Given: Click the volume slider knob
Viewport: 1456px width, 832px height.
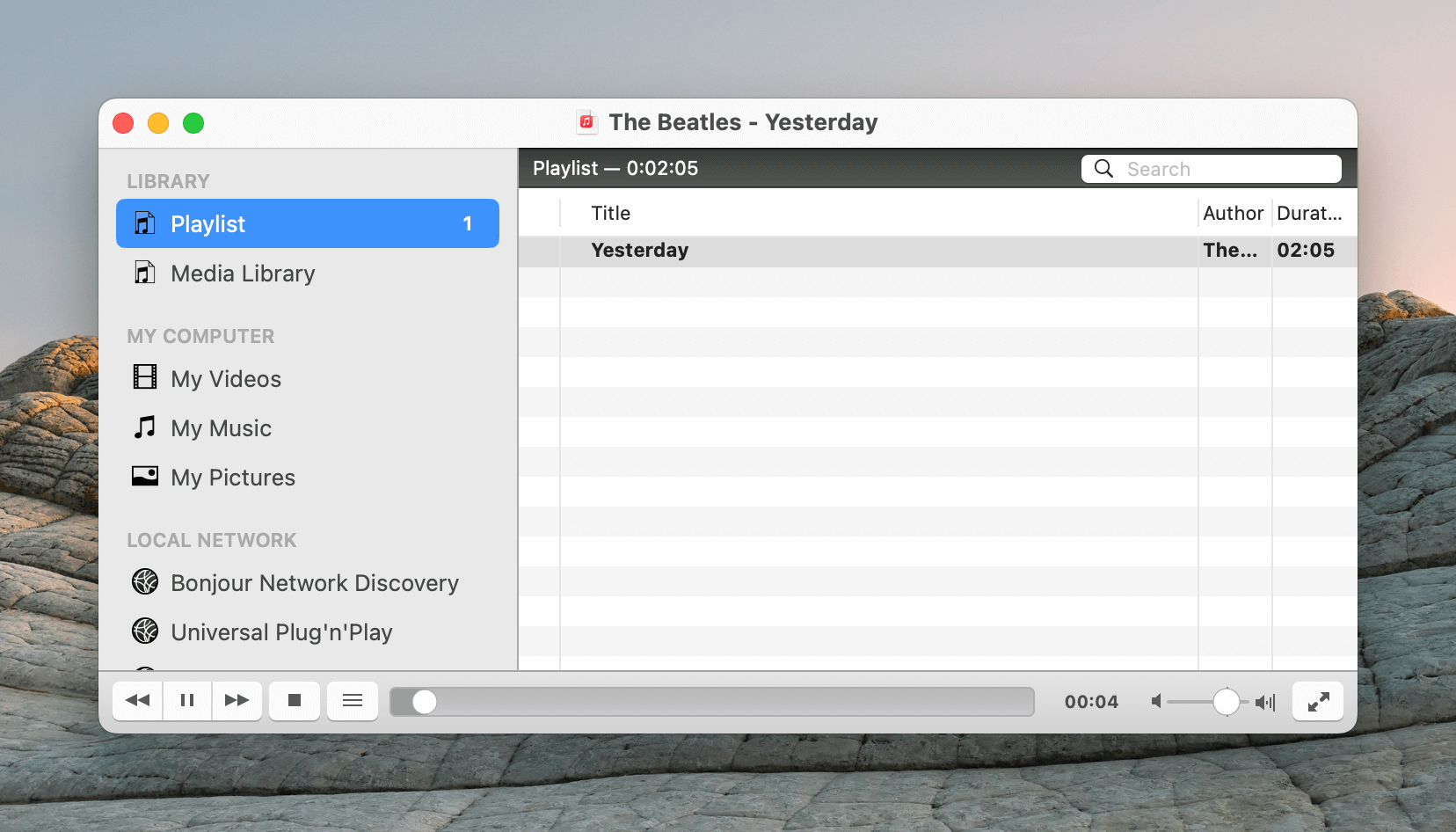Looking at the screenshot, I should coord(1226,702).
